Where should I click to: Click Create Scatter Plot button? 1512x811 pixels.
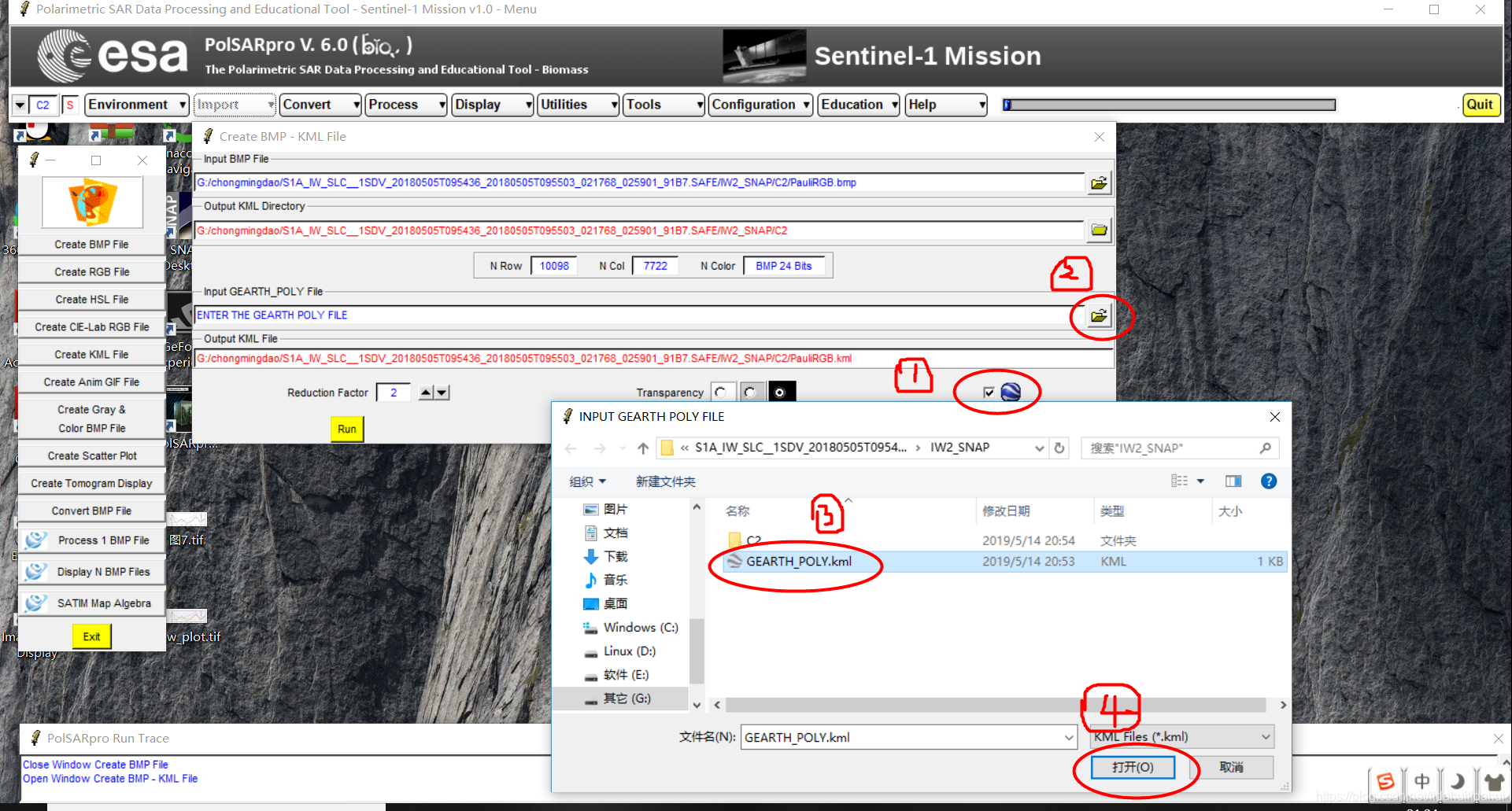[x=92, y=456]
